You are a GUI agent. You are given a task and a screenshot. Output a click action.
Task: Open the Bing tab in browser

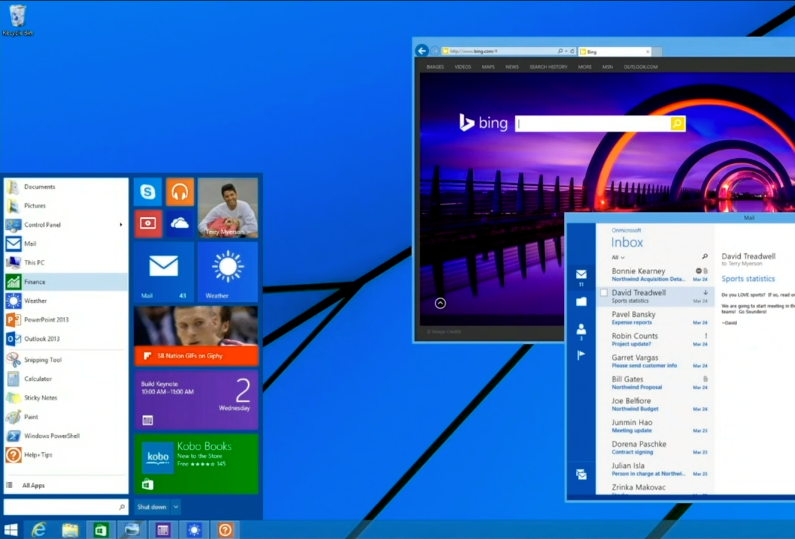pos(615,52)
